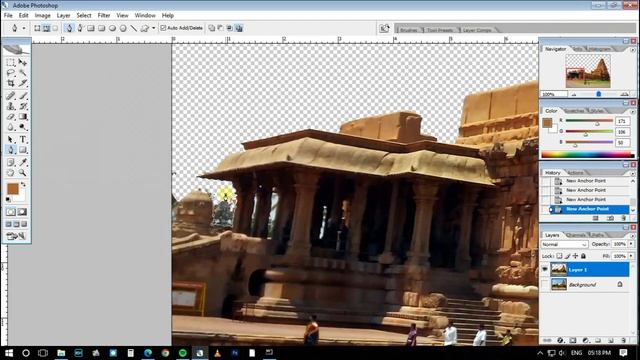The image size is (640, 360).
Task: Open File Browser from options bar
Action: pyautogui.click(x=384, y=28)
